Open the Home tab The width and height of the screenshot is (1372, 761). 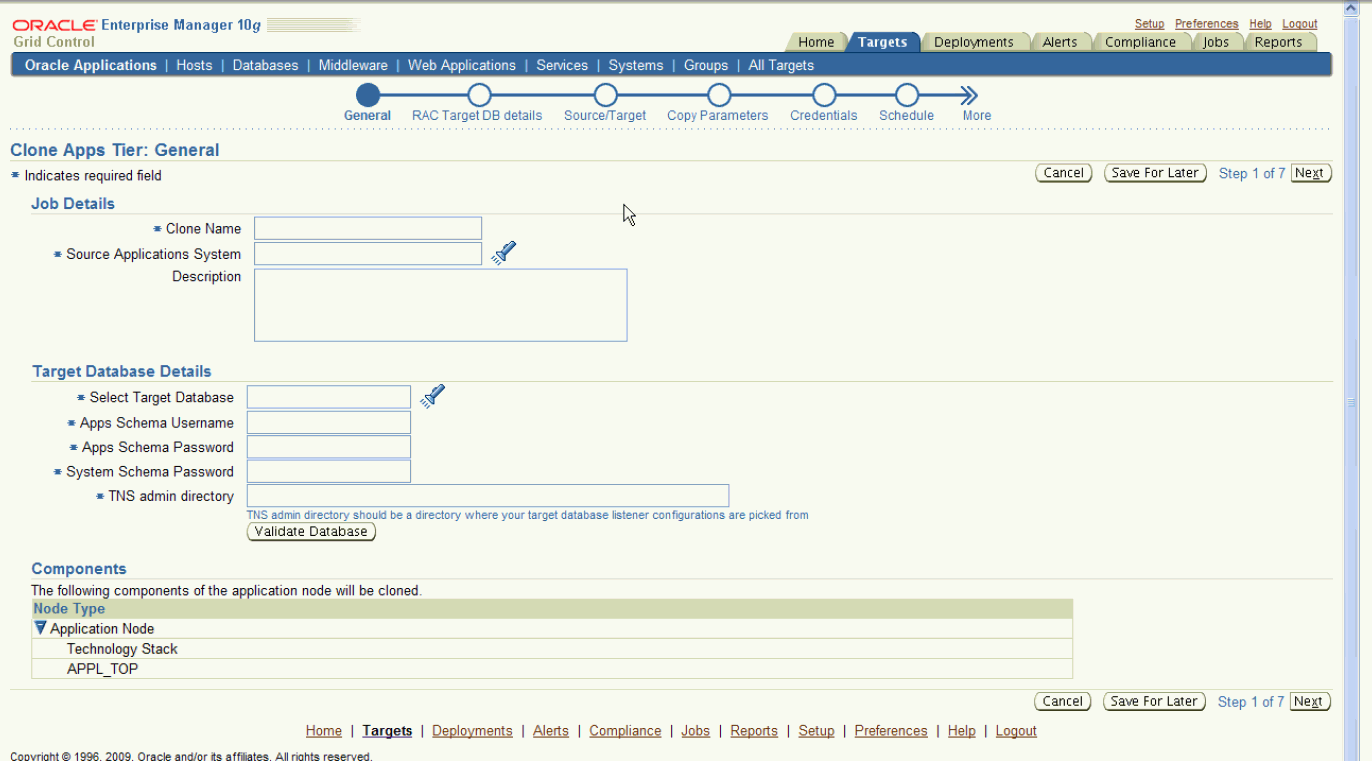click(x=816, y=42)
